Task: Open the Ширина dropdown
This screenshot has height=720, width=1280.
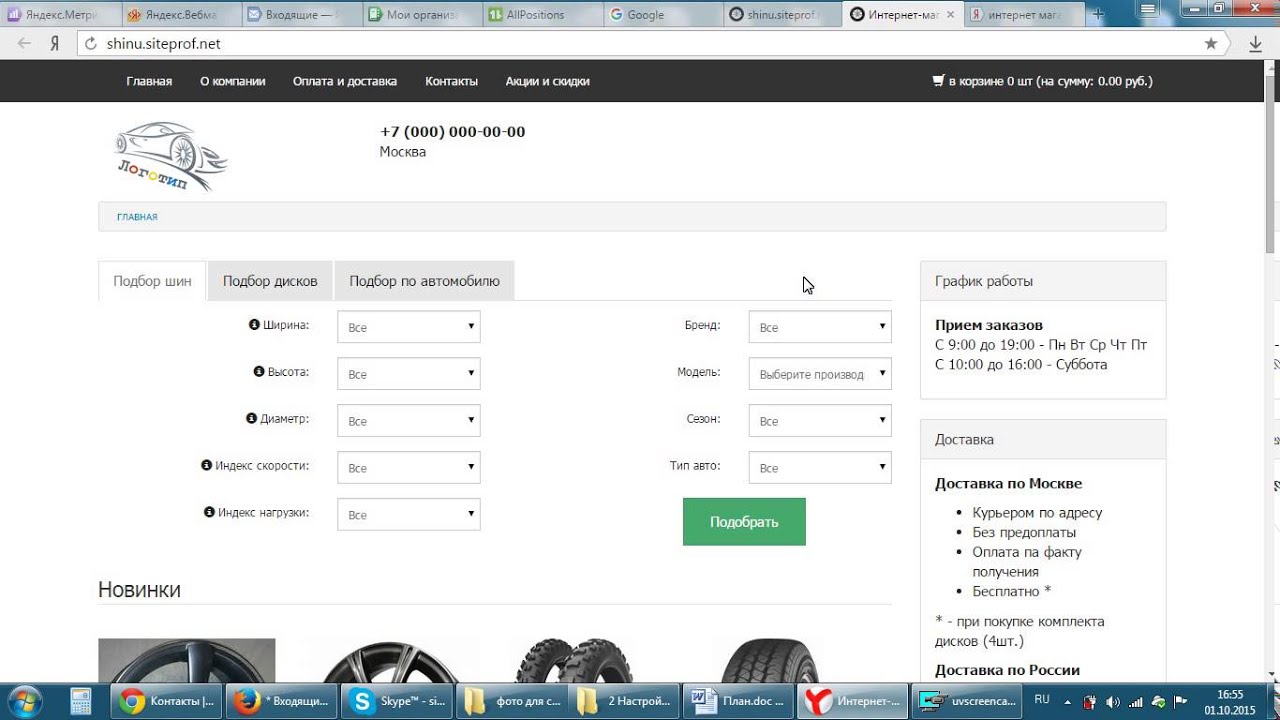Action: click(409, 327)
